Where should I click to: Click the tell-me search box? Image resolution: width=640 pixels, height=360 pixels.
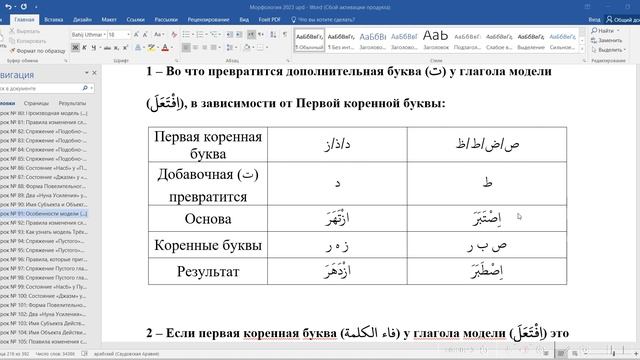tap(323, 19)
